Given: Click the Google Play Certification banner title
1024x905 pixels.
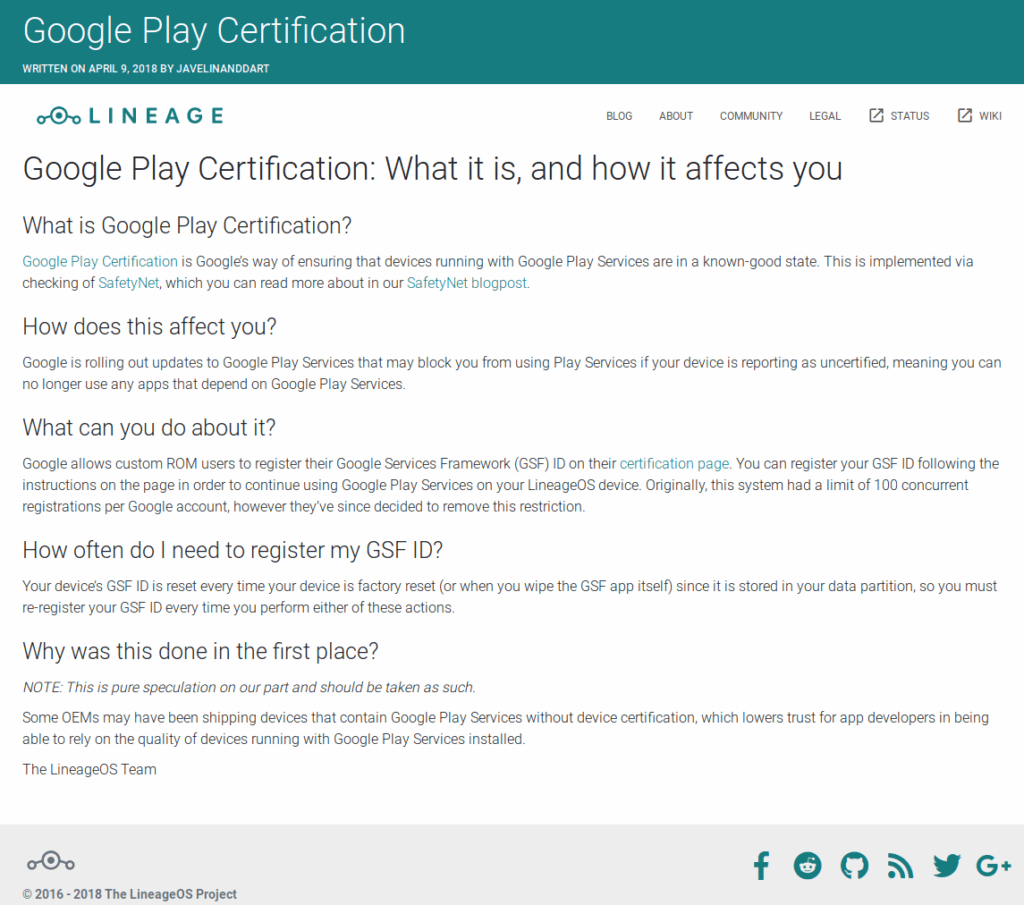Looking at the screenshot, I should point(214,31).
